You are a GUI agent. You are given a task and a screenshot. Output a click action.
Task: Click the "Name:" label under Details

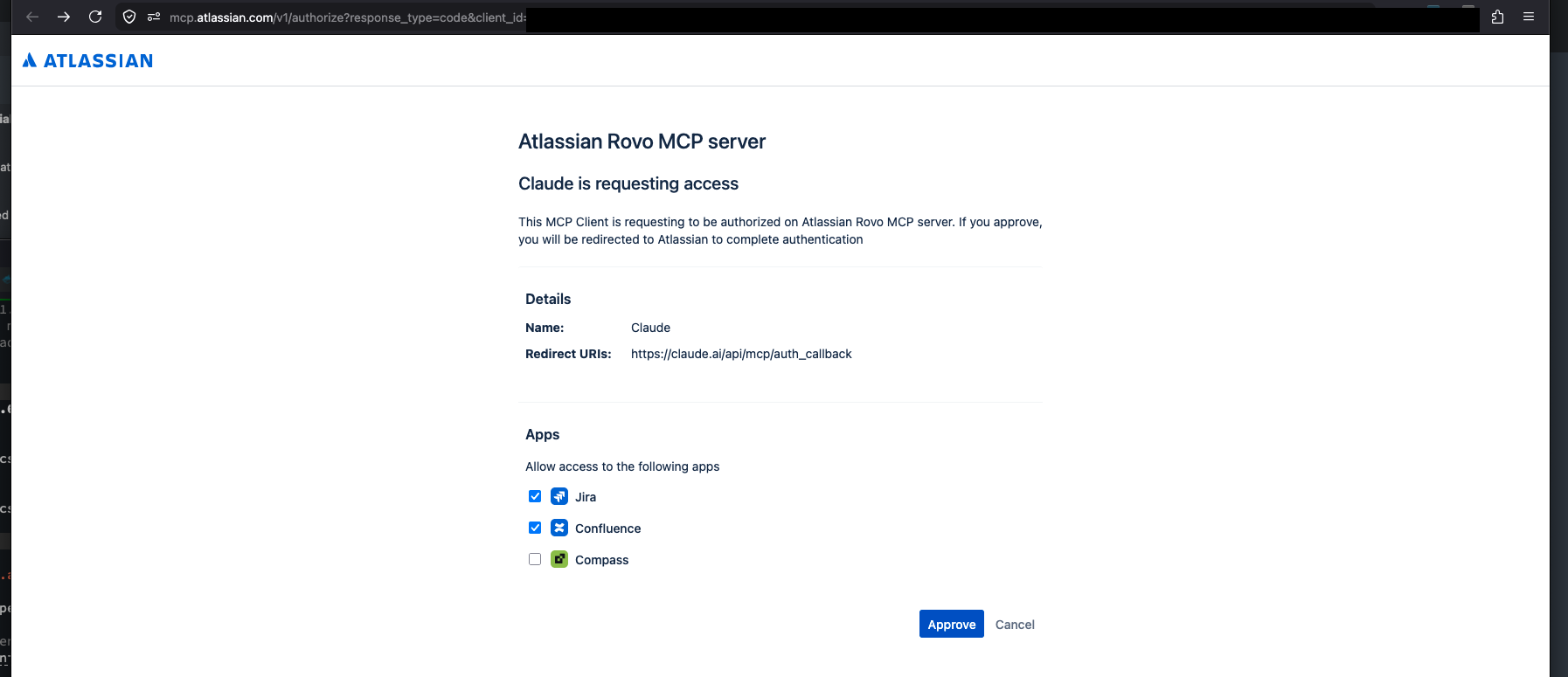coord(545,328)
